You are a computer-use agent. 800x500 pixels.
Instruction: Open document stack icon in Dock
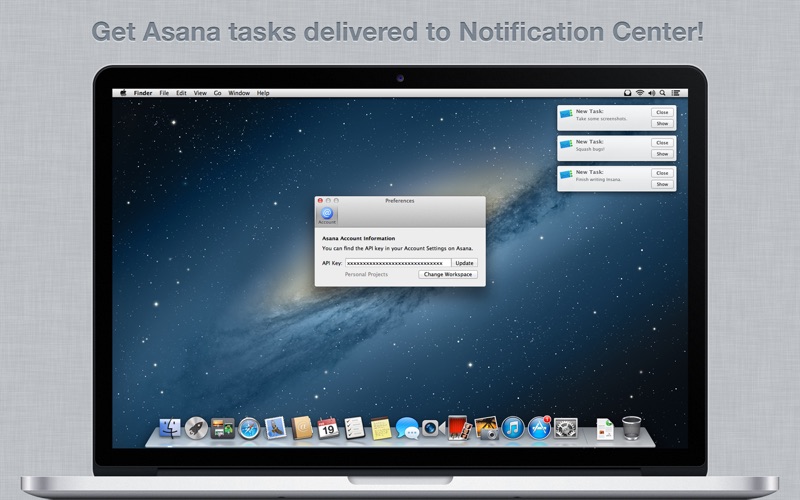pyautogui.click(x=605, y=429)
